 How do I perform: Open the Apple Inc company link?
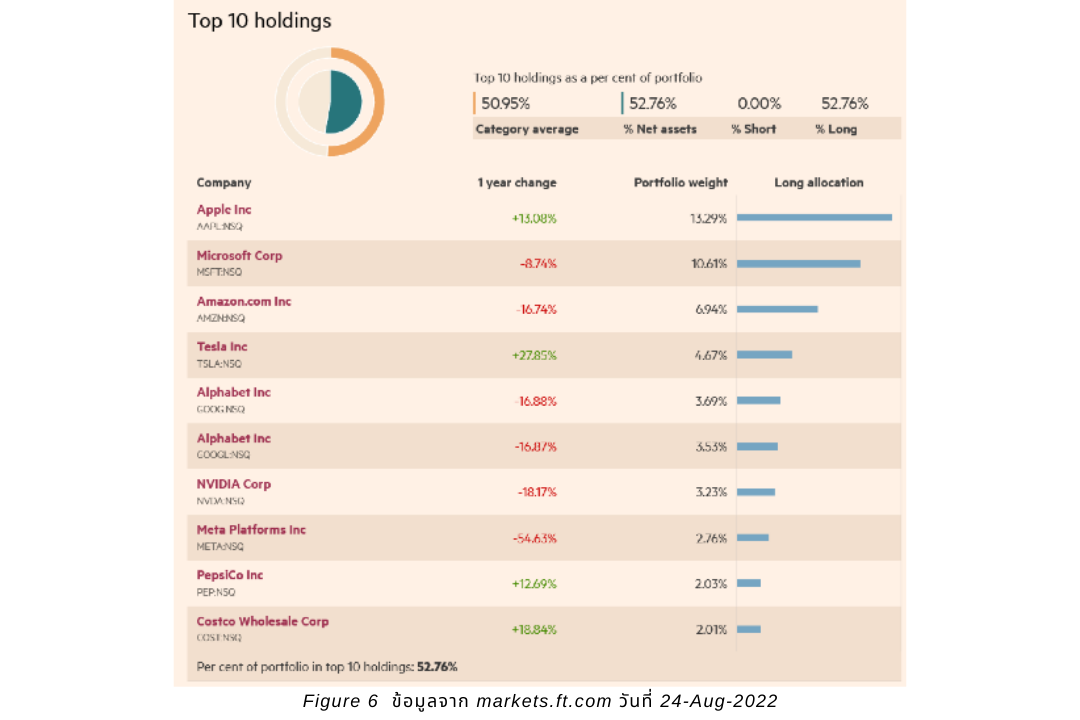click(x=224, y=210)
